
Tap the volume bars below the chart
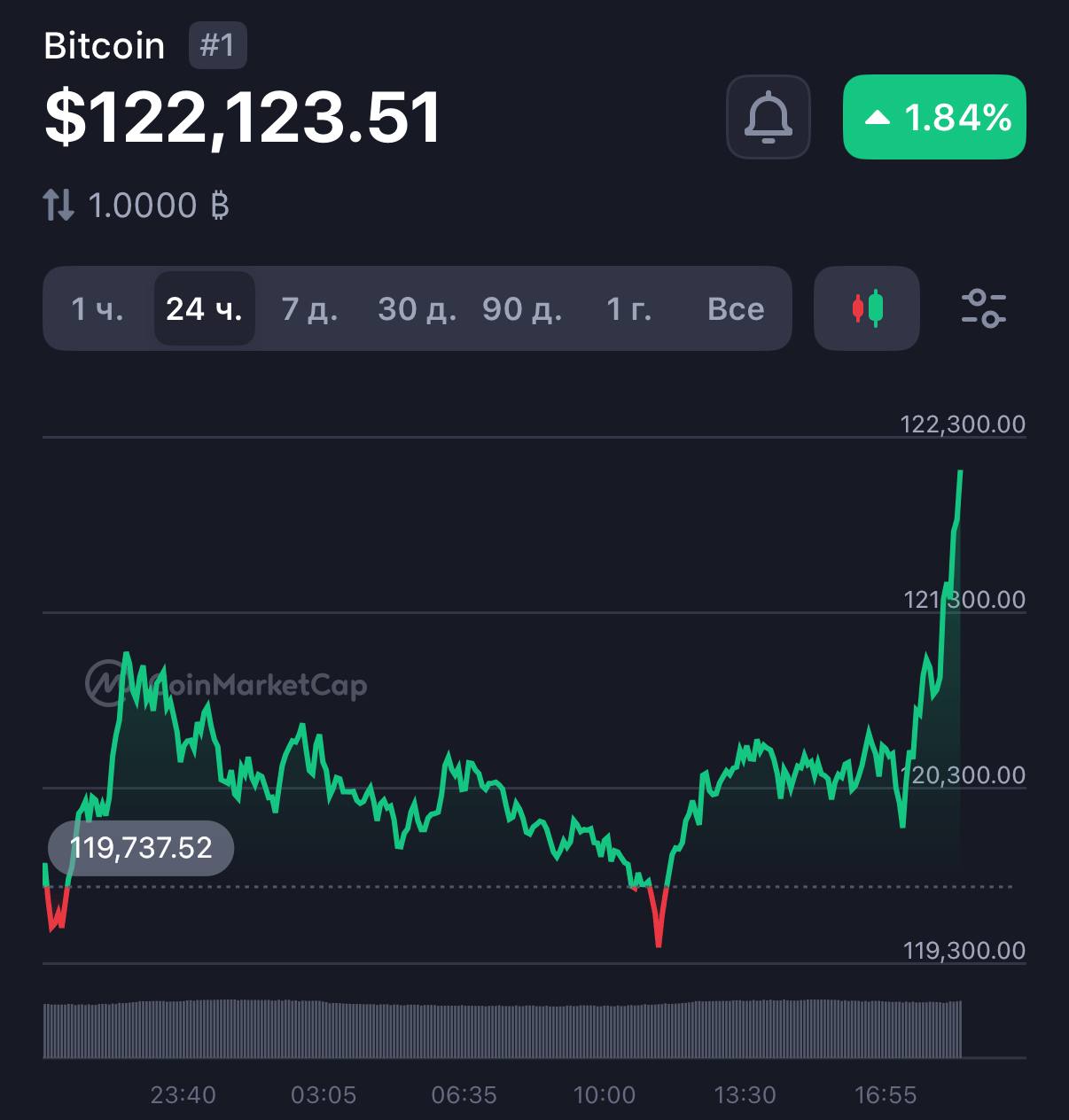click(x=502, y=1030)
